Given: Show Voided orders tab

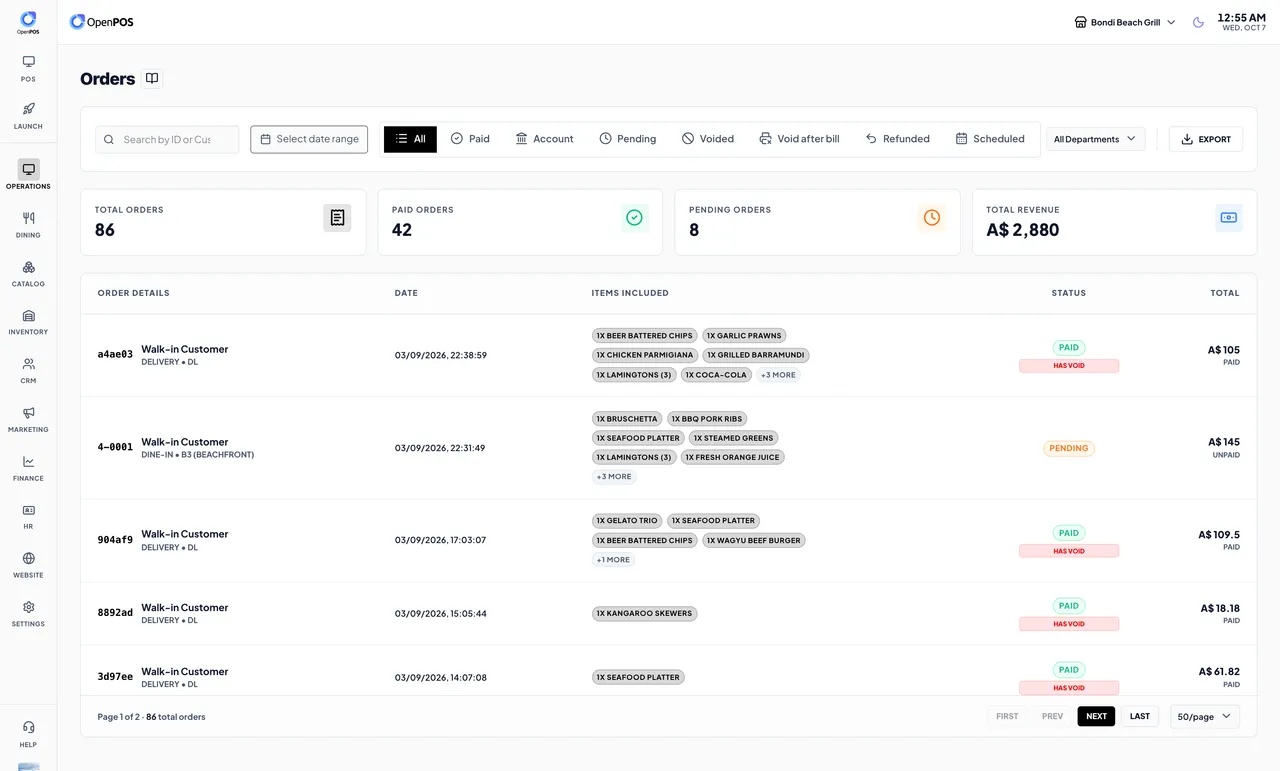Looking at the screenshot, I should point(708,139).
